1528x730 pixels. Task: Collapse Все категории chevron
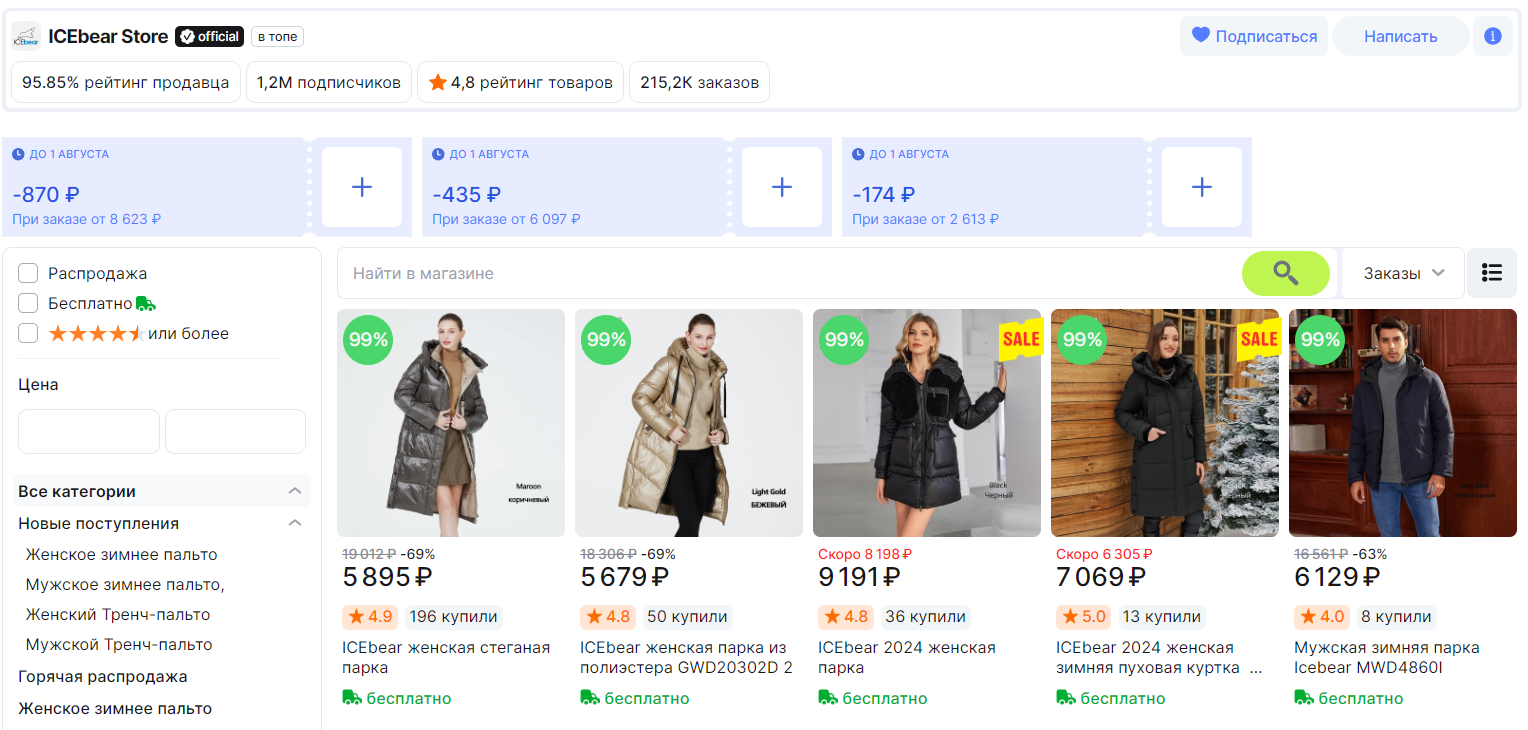(295, 491)
